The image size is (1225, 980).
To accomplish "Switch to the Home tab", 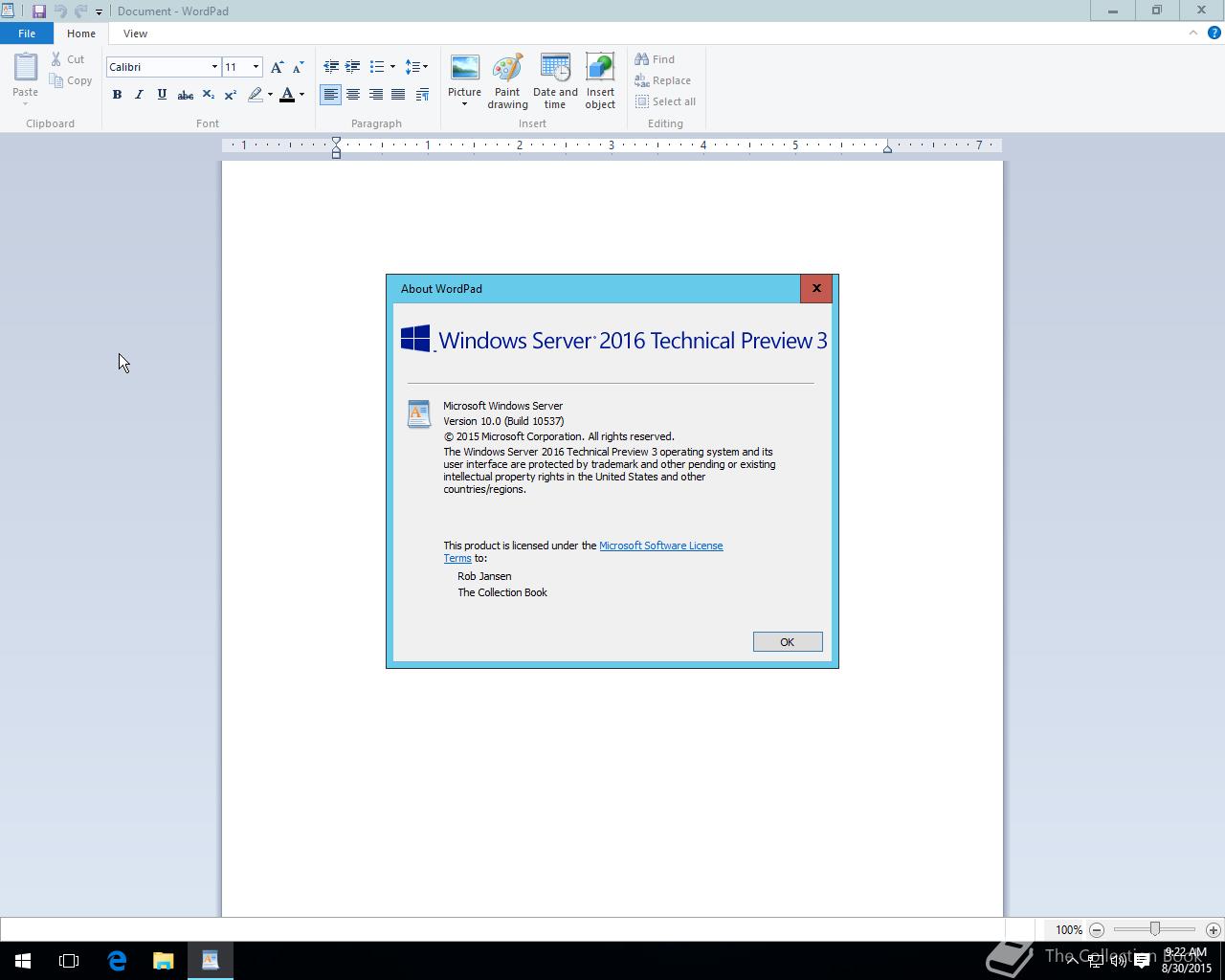I will coord(81,33).
